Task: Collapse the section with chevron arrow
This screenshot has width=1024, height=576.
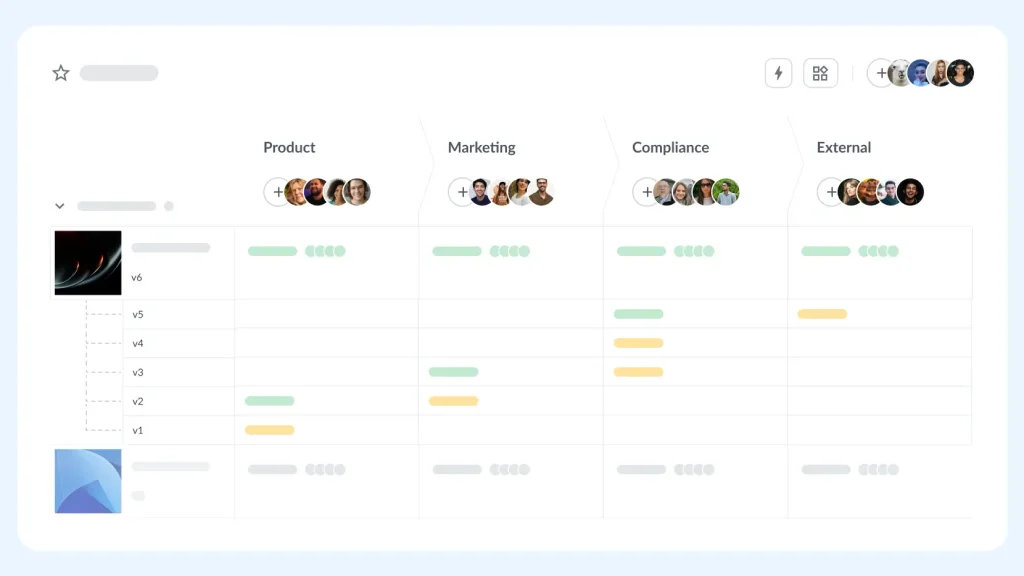Action: point(59,206)
